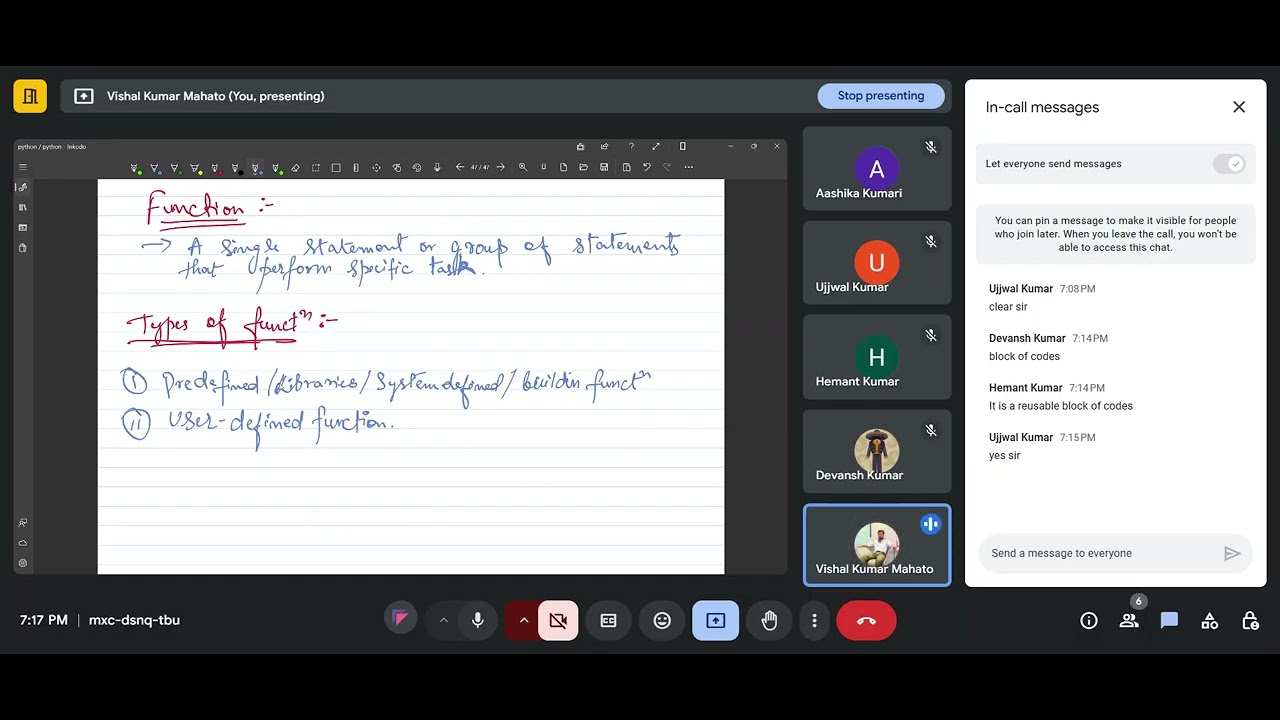This screenshot has height=720, width=1280.
Task: Expand video settings arrow beside camera
Action: pyautogui.click(x=523, y=620)
